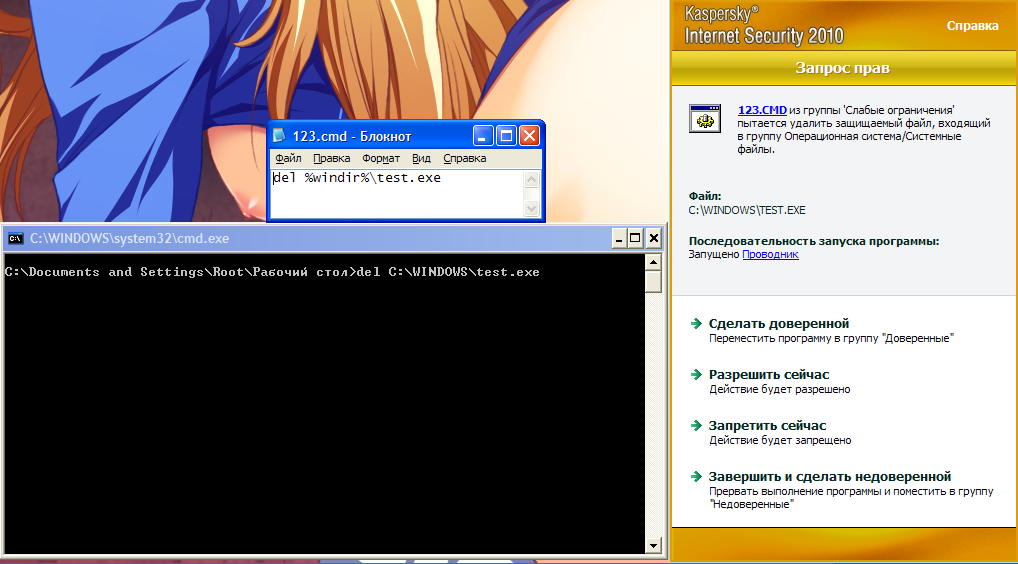Screen dimensions: 1018x564
Task: Click the Notepad scrollbar up arrow
Action: coord(532,179)
